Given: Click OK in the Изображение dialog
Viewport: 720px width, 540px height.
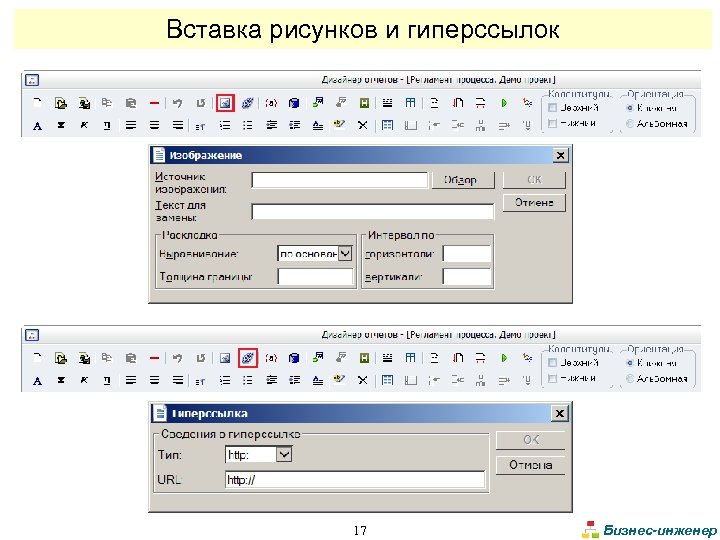Looking at the screenshot, I should [x=534, y=180].
